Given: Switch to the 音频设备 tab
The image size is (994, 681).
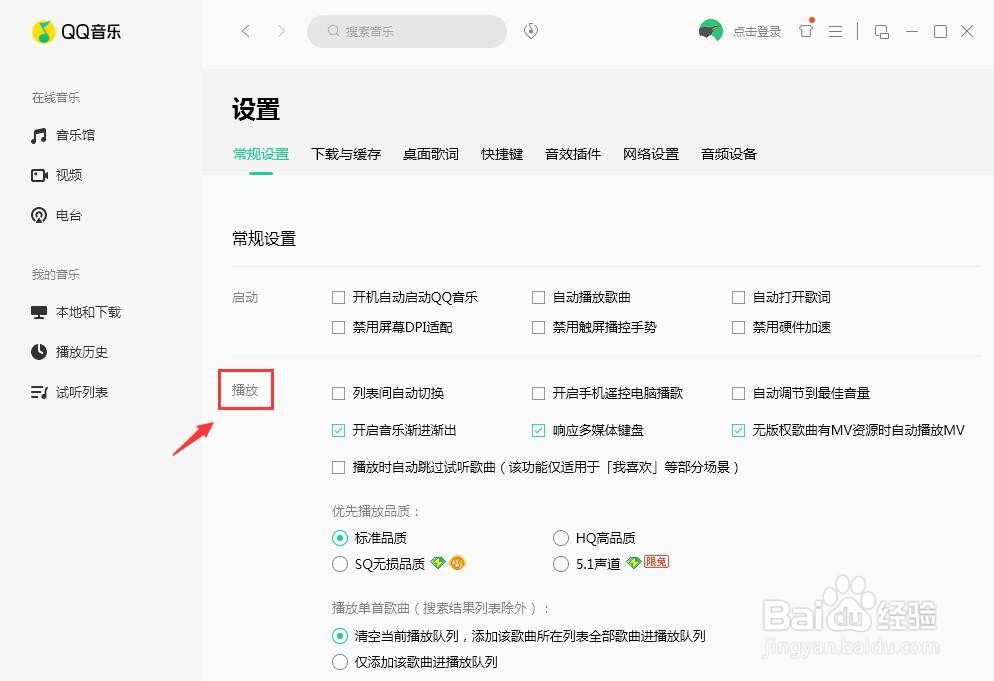Looking at the screenshot, I should pos(729,154).
